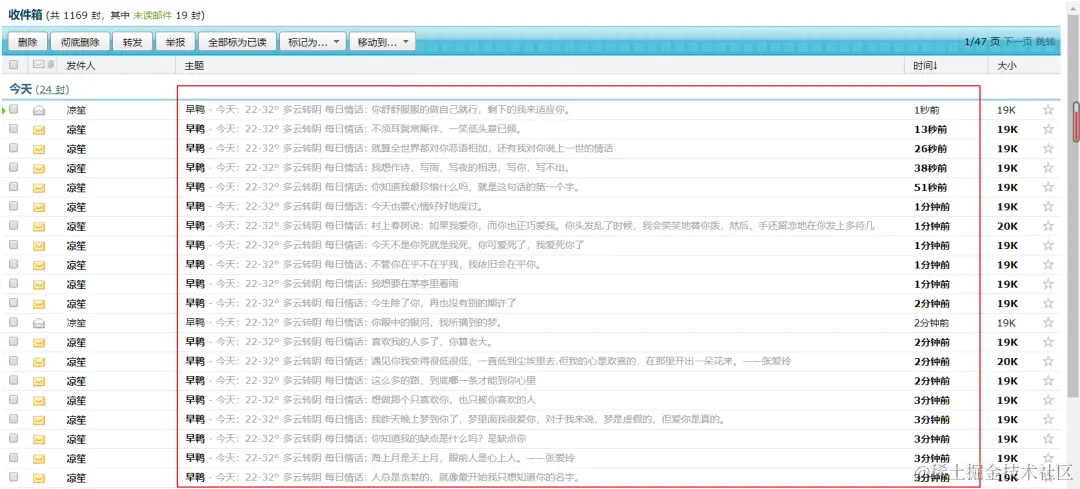Click opened-envelope icon of the 你眼中的银河 email
Viewport: 1080px width, 489px height.
point(39,322)
